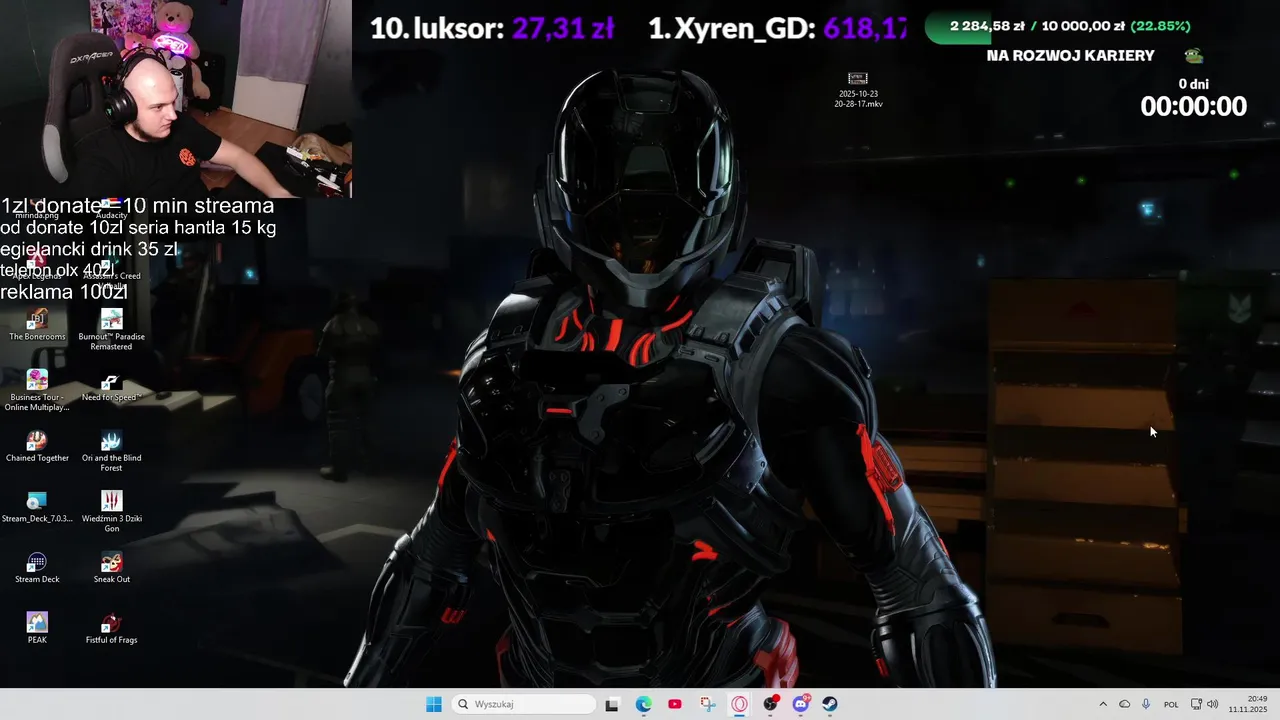Open the Windows Start menu
Viewport: 1280px width, 720px height.
click(x=434, y=704)
